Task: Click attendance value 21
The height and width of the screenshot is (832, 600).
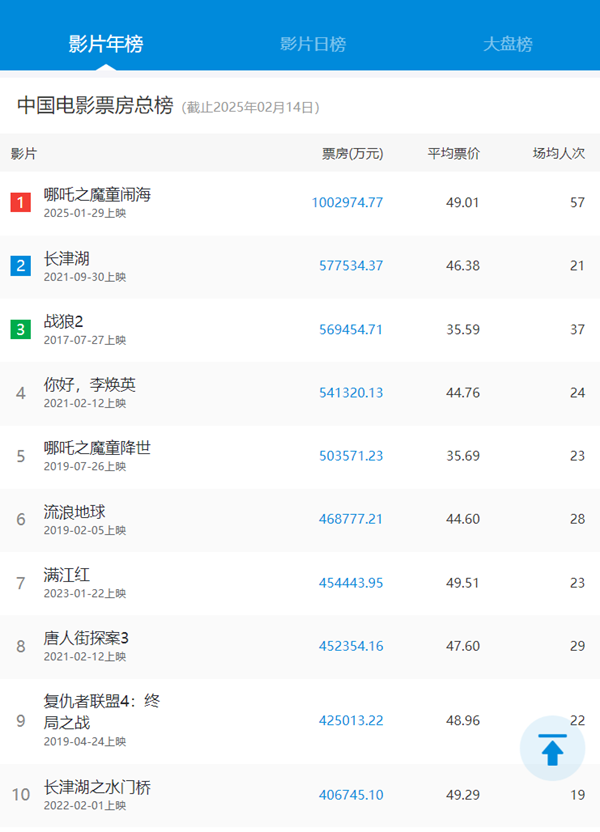Action: pos(577,265)
